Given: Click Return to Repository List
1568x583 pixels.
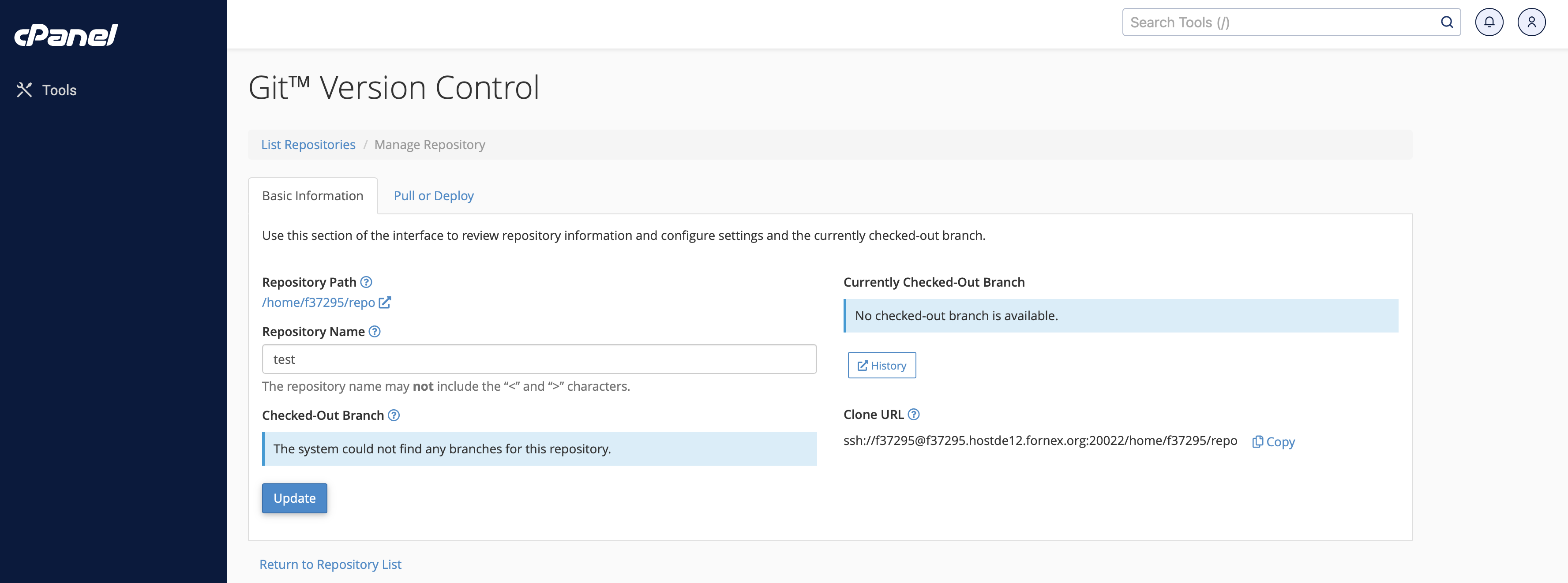Looking at the screenshot, I should pyautogui.click(x=330, y=565).
